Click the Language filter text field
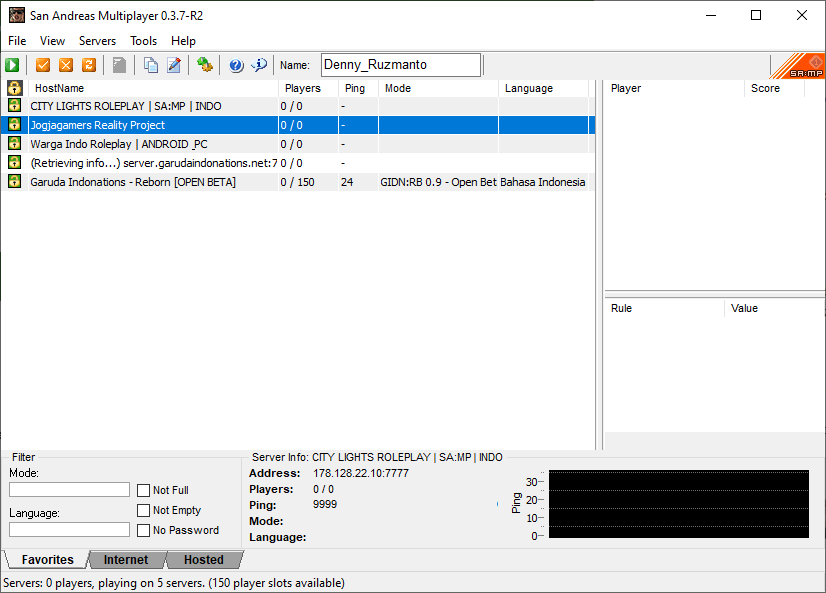The width and height of the screenshot is (826, 593). (x=70, y=530)
